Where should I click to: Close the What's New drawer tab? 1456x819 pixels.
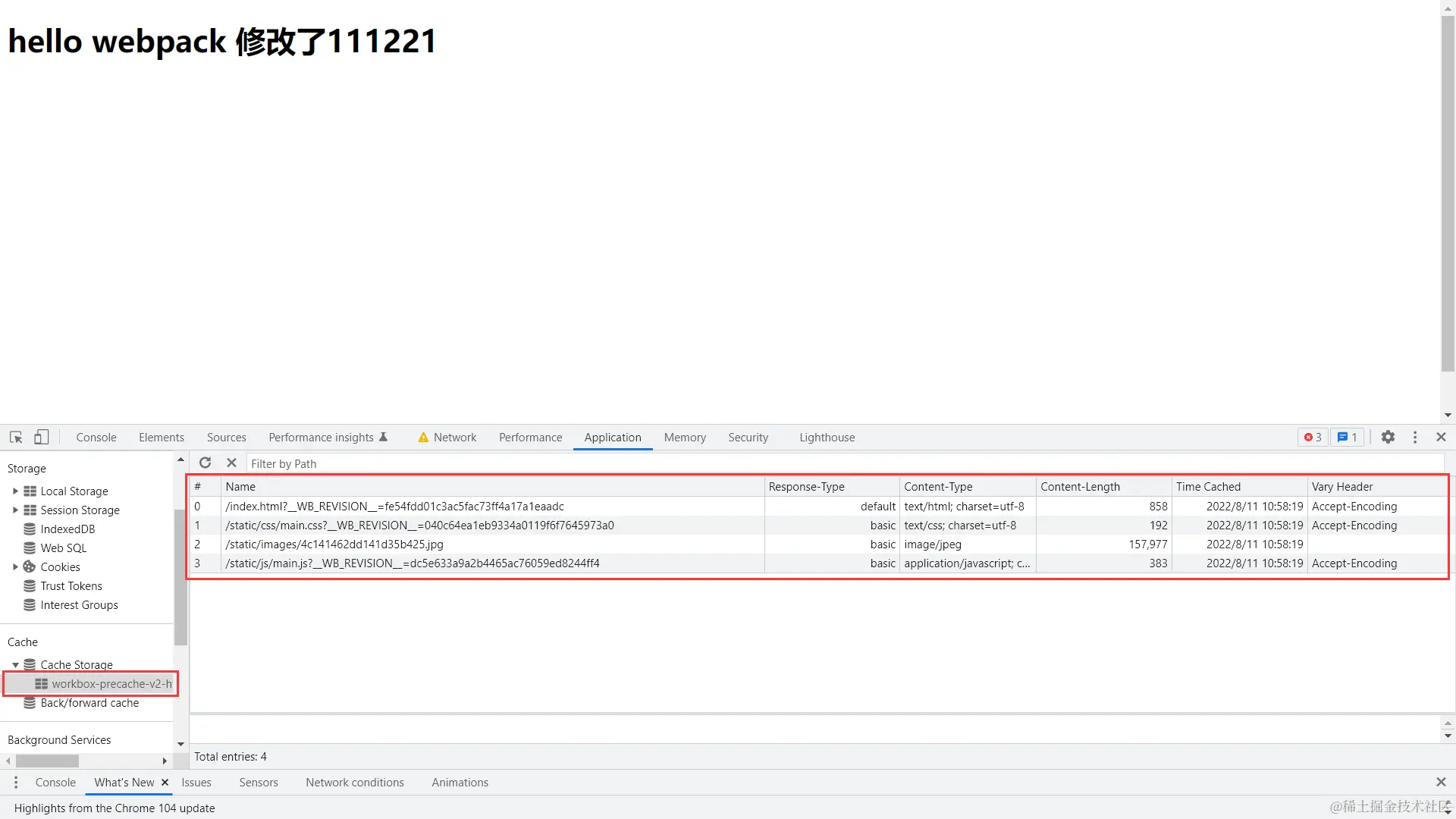(165, 783)
